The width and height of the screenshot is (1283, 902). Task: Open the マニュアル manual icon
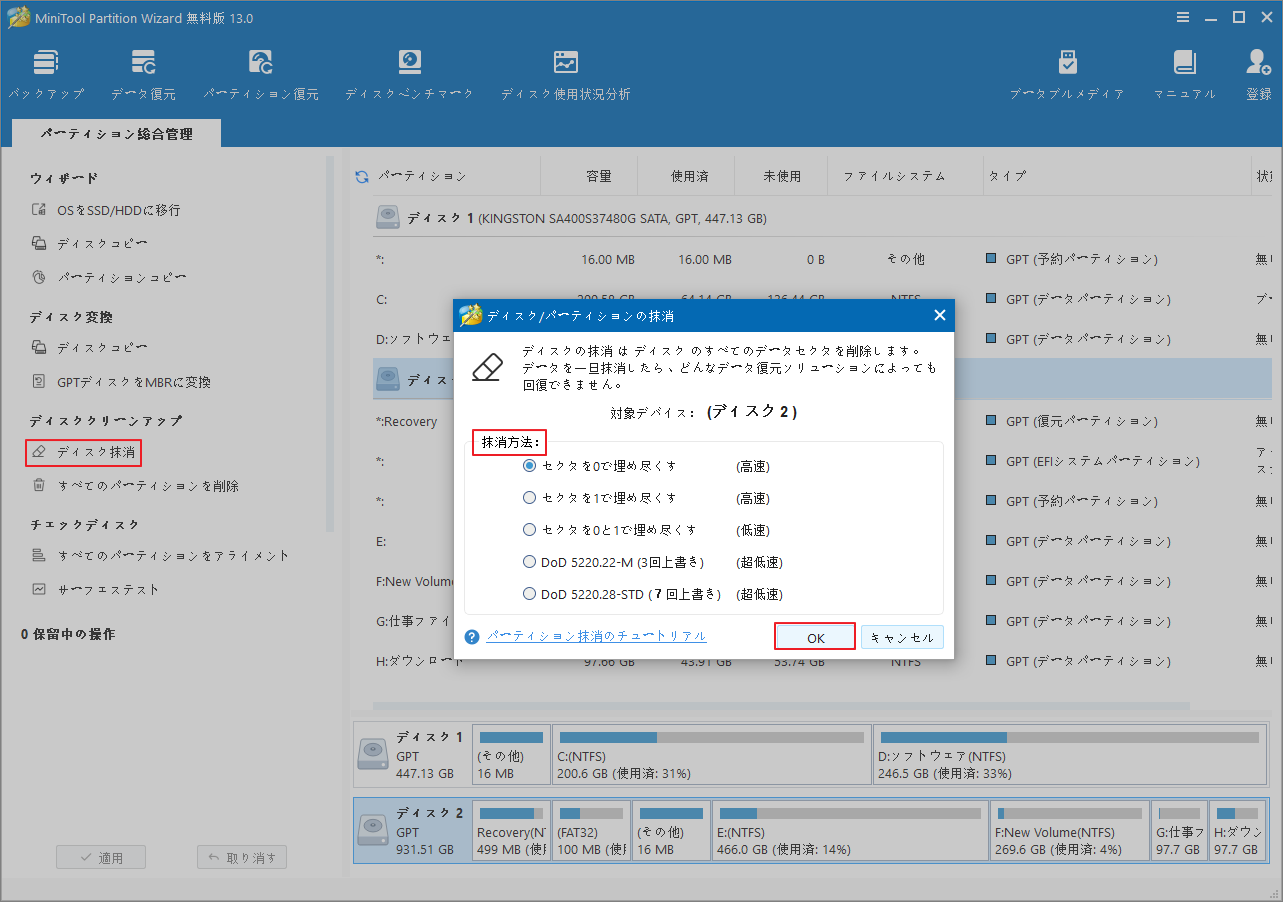[x=1185, y=74]
